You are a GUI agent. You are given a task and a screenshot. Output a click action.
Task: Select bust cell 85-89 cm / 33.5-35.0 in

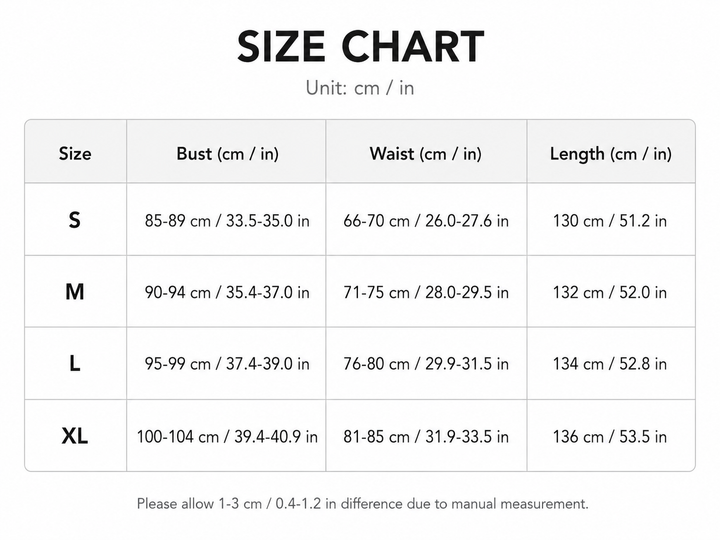coord(227,221)
